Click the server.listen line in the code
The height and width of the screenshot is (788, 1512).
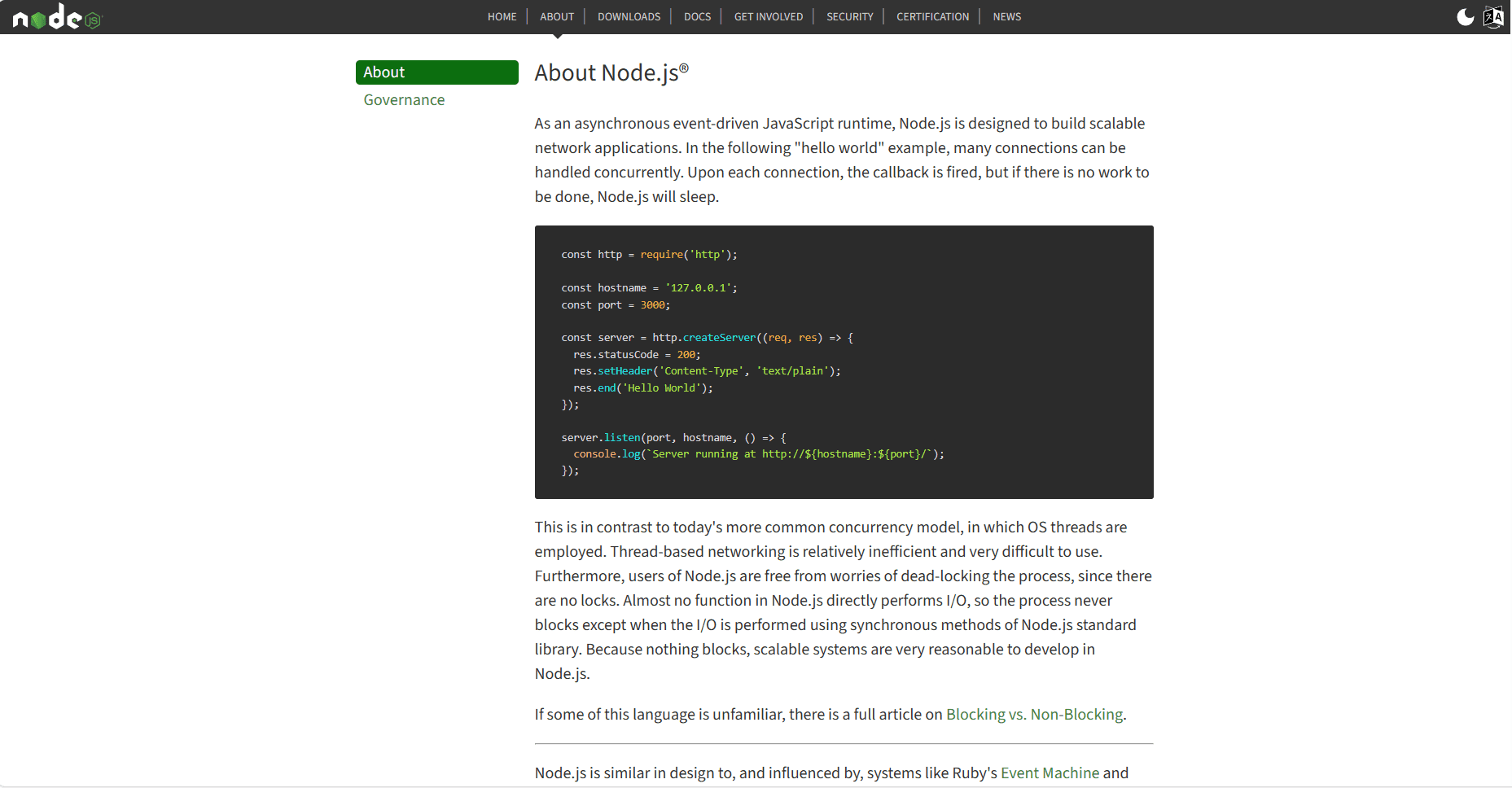point(673,437)
